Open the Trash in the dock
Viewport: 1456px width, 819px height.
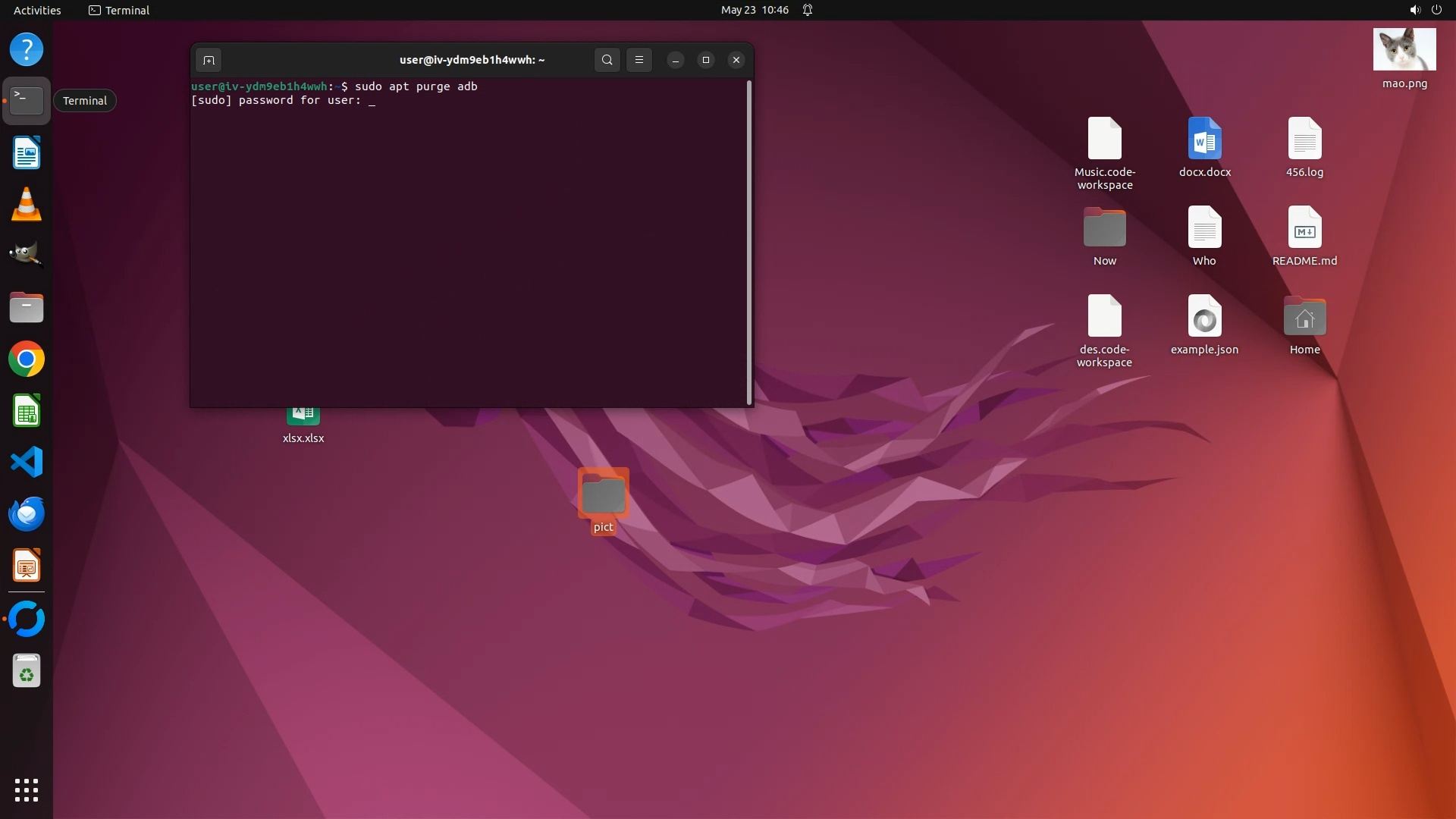[27, 671]
